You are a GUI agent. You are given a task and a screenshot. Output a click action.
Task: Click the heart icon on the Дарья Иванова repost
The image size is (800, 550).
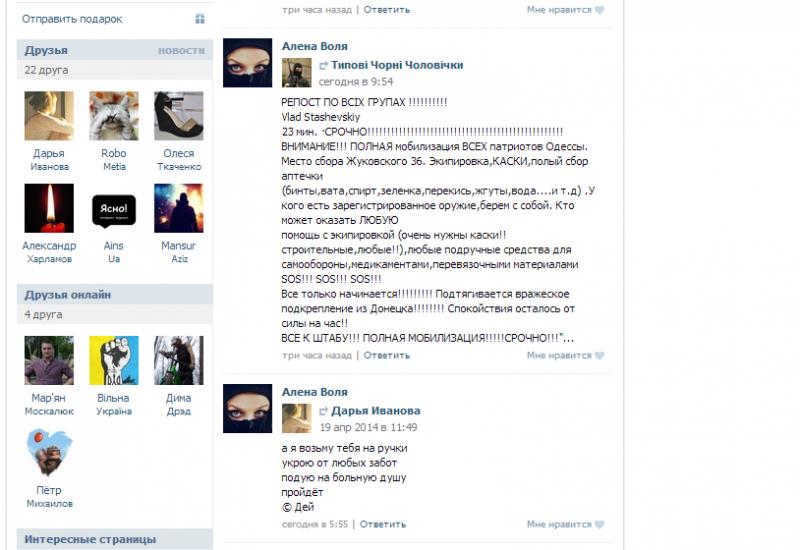[x=599, y=524]
